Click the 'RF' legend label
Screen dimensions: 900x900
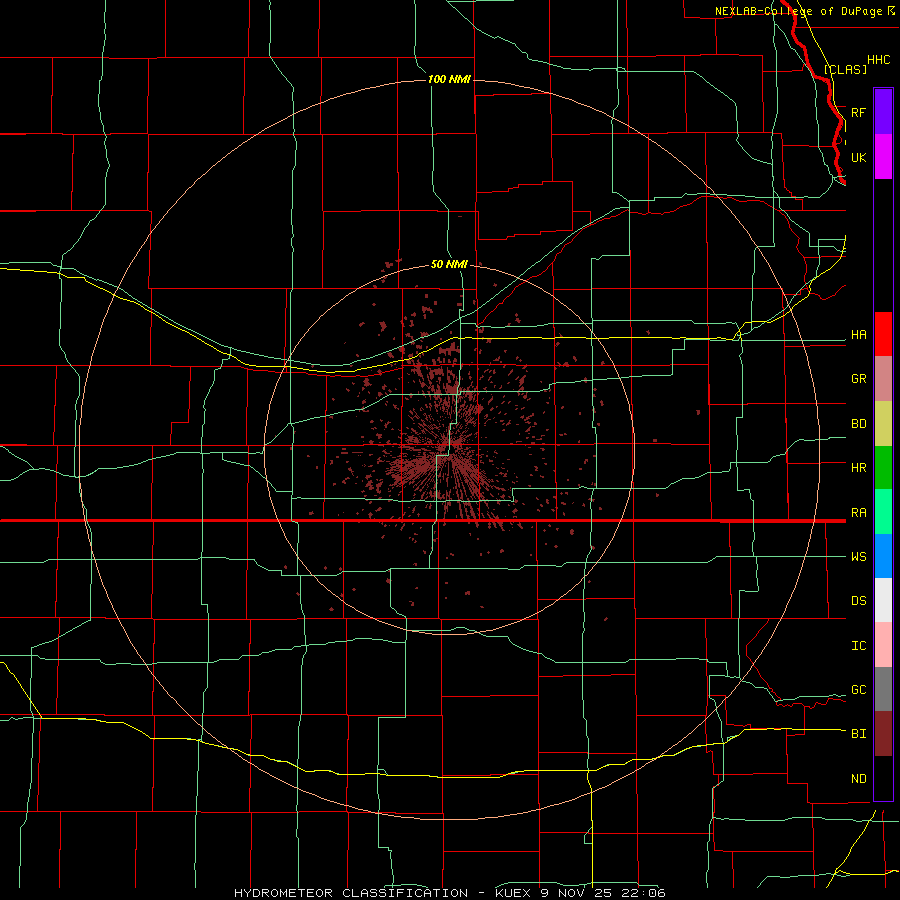pos(858,112)
